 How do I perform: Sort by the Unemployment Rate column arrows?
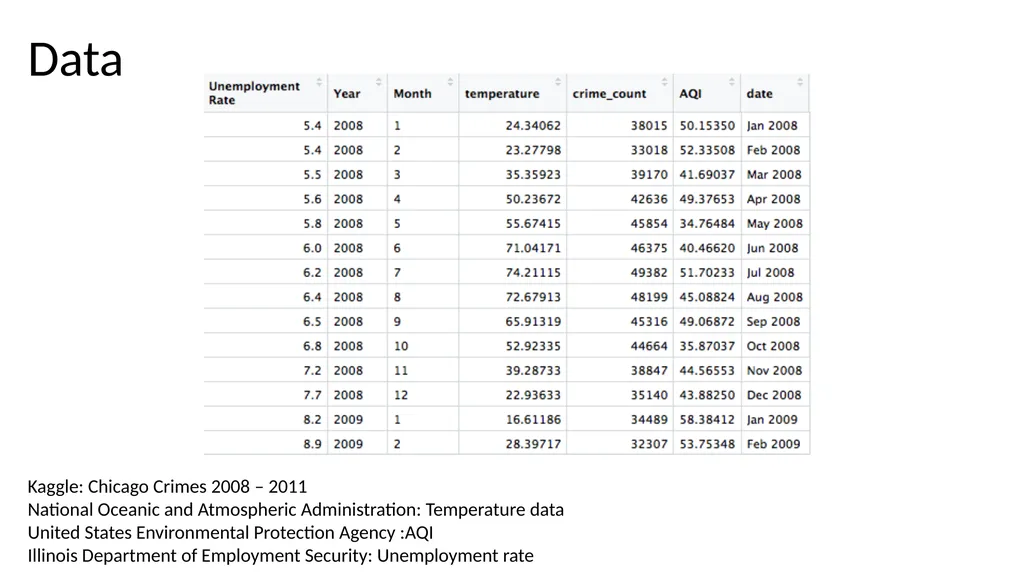click(x=319, y=82)
